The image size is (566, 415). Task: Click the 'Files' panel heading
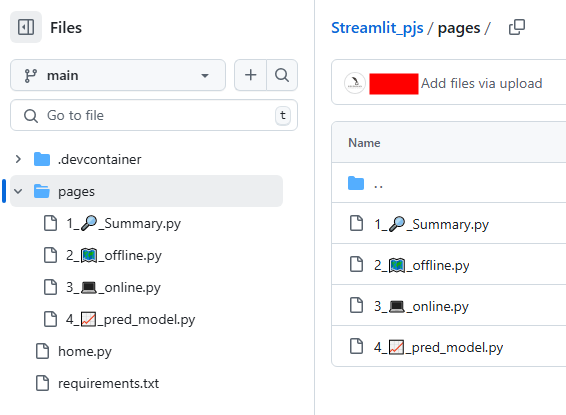point(66,28)
